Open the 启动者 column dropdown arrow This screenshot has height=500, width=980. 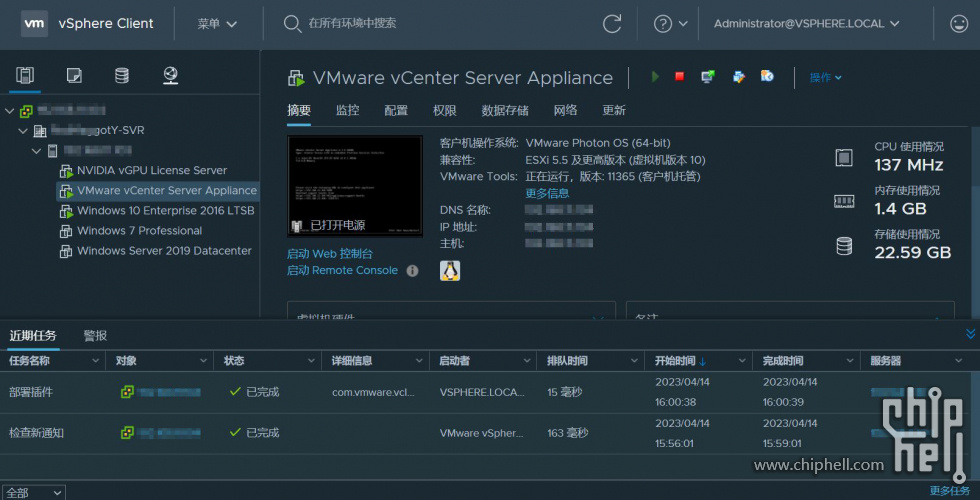coord(526,361)
